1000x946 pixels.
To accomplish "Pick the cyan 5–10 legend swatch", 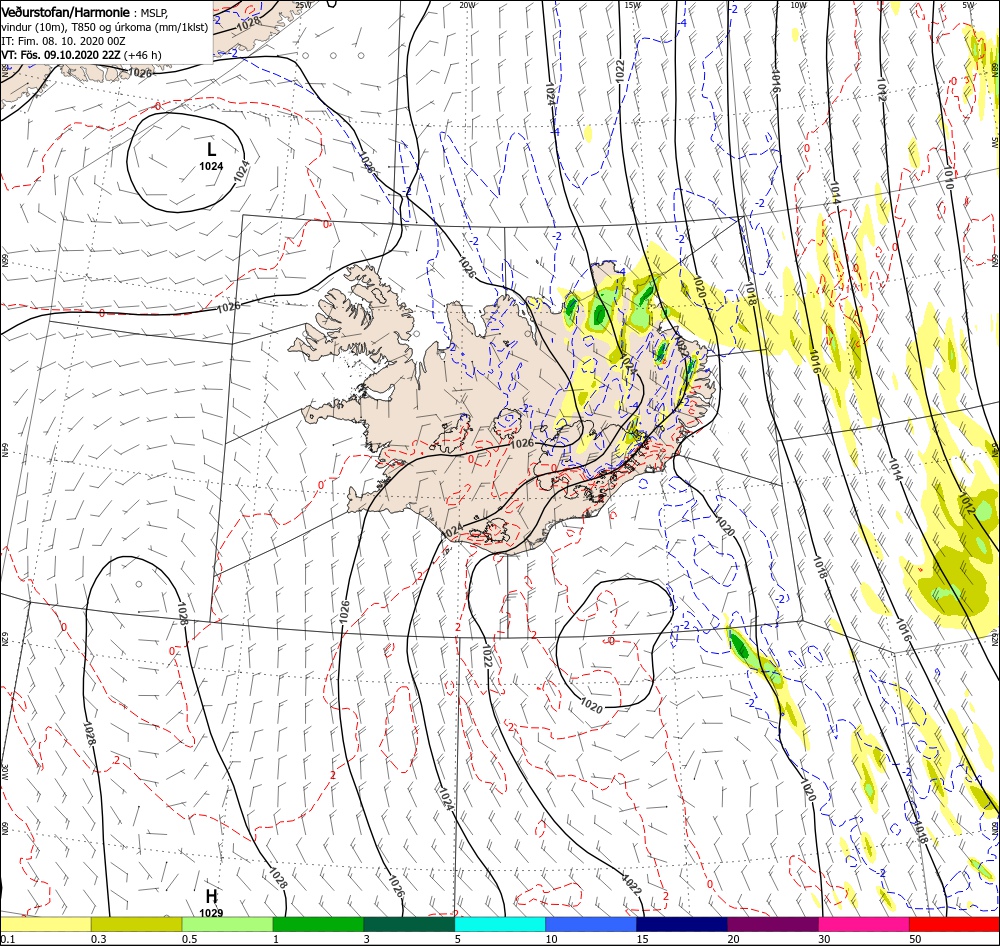I will point(500,925).
